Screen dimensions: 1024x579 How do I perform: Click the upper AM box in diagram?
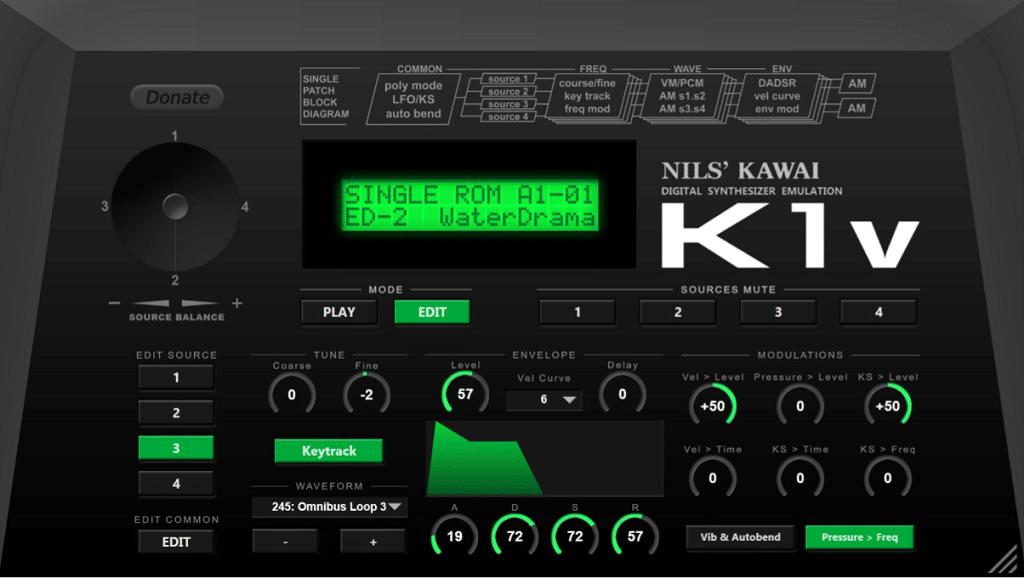click(857, 84)
